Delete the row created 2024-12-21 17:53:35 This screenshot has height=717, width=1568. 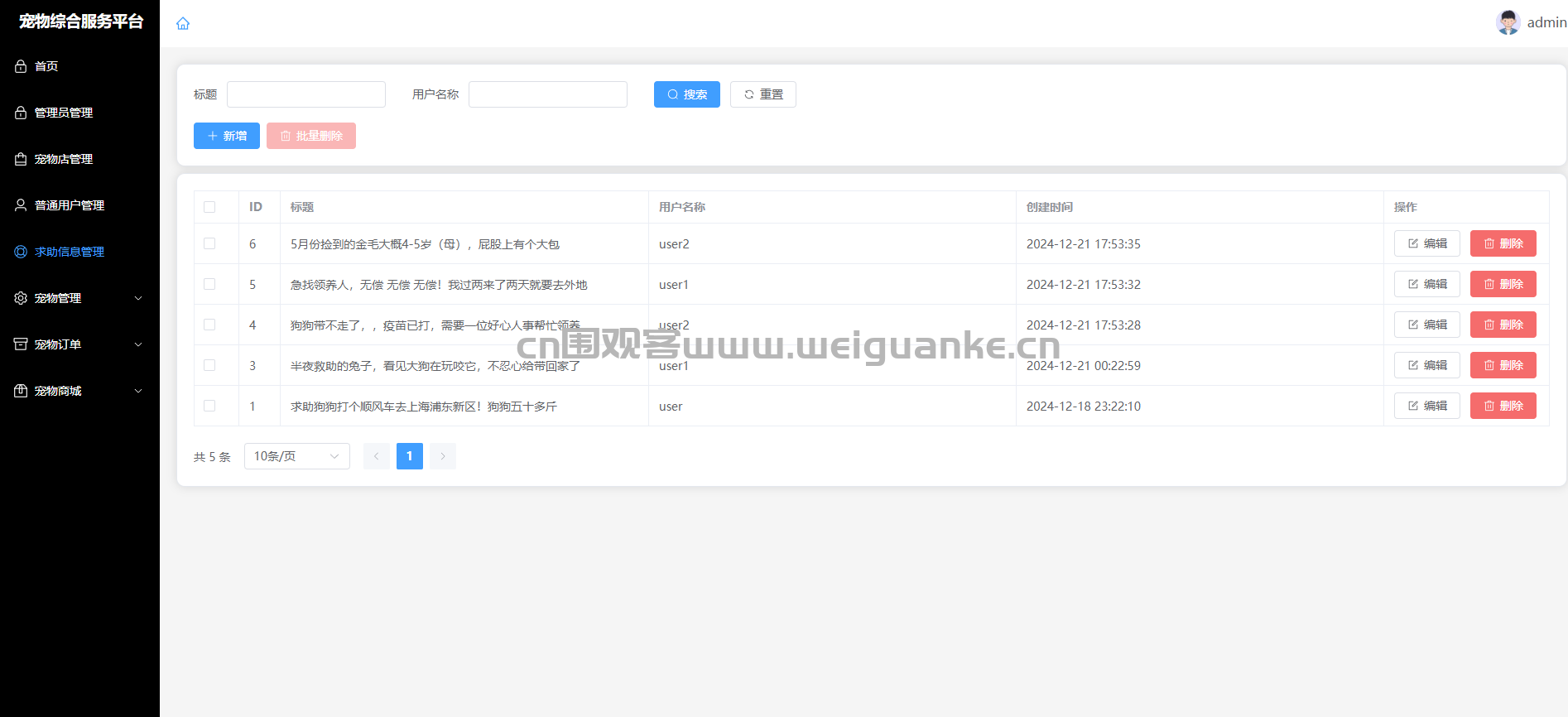pyautogui.click(x=1503, y=243)
